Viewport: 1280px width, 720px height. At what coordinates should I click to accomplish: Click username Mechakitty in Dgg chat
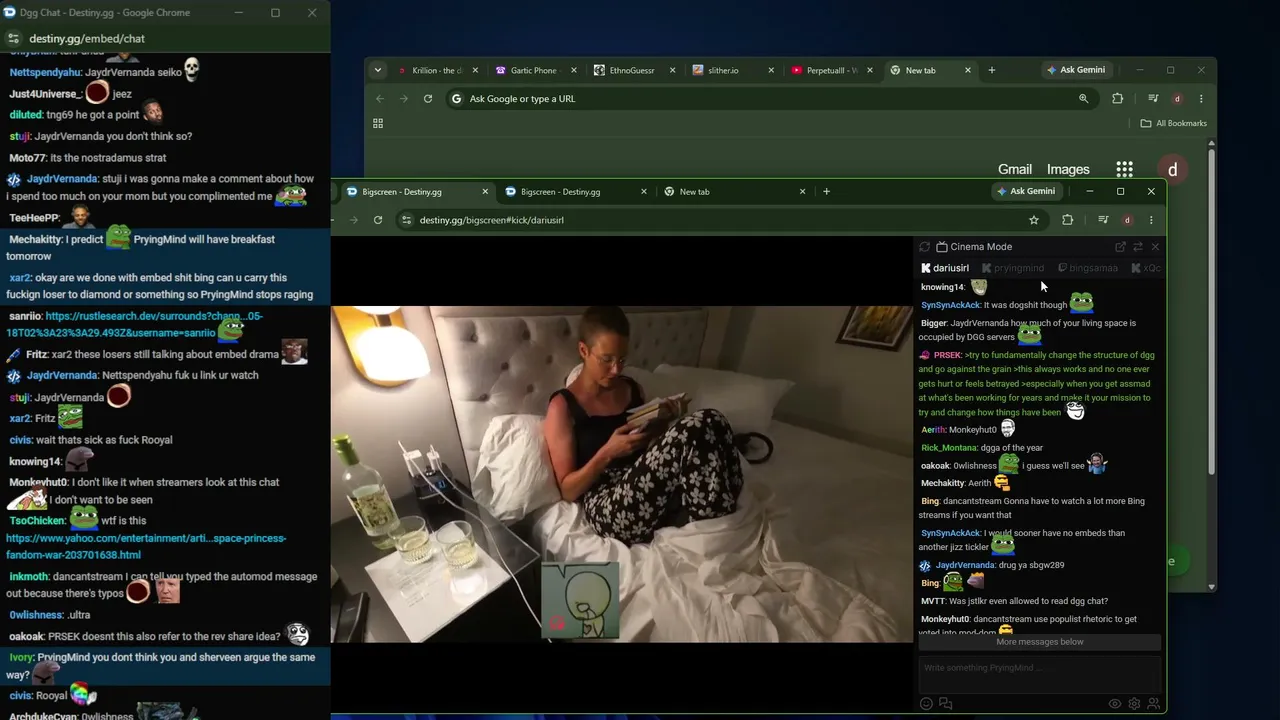click(35, 240)
